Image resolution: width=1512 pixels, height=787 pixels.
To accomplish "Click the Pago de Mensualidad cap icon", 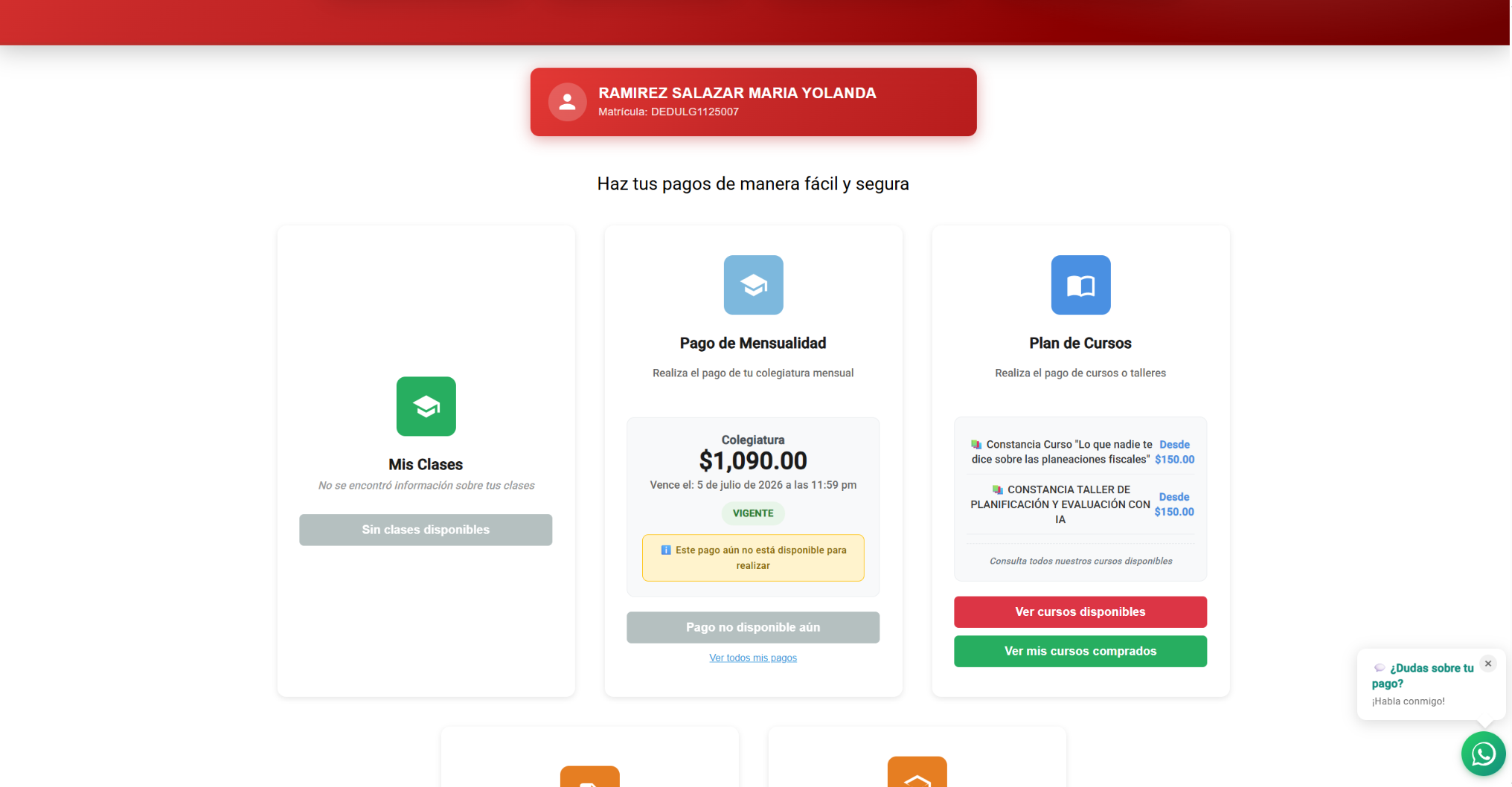I will tap(753, 285).
